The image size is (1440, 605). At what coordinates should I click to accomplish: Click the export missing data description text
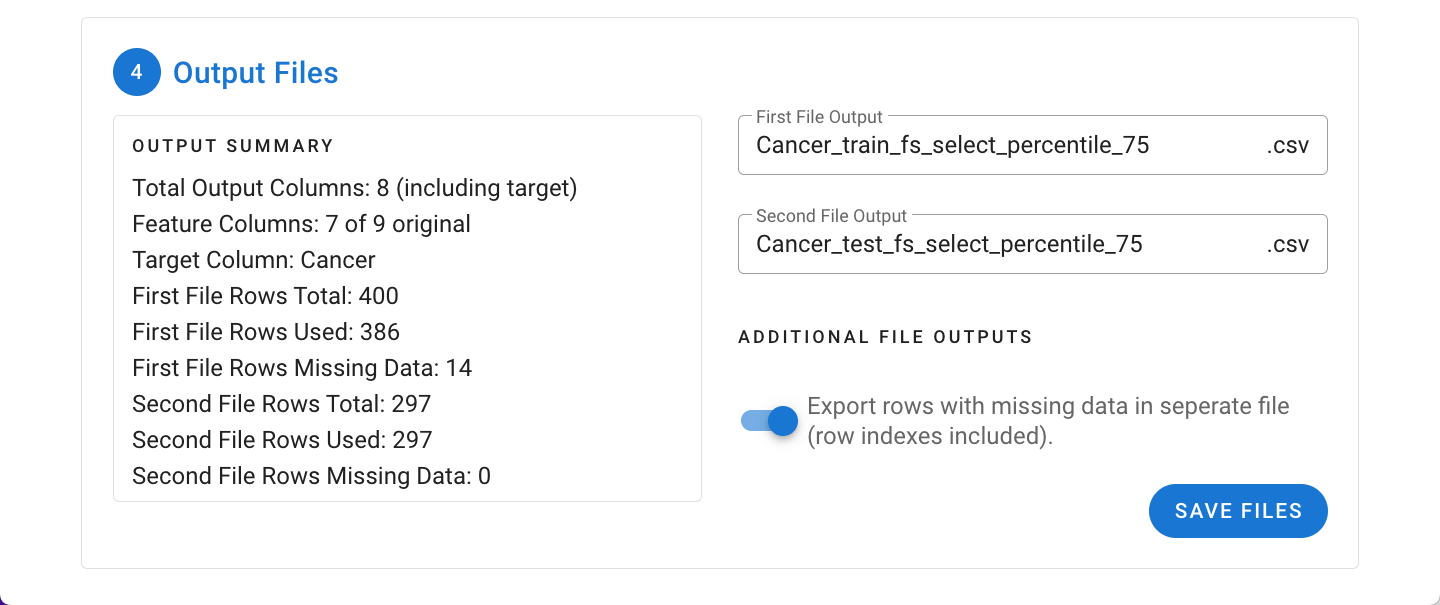[1048, 421]
